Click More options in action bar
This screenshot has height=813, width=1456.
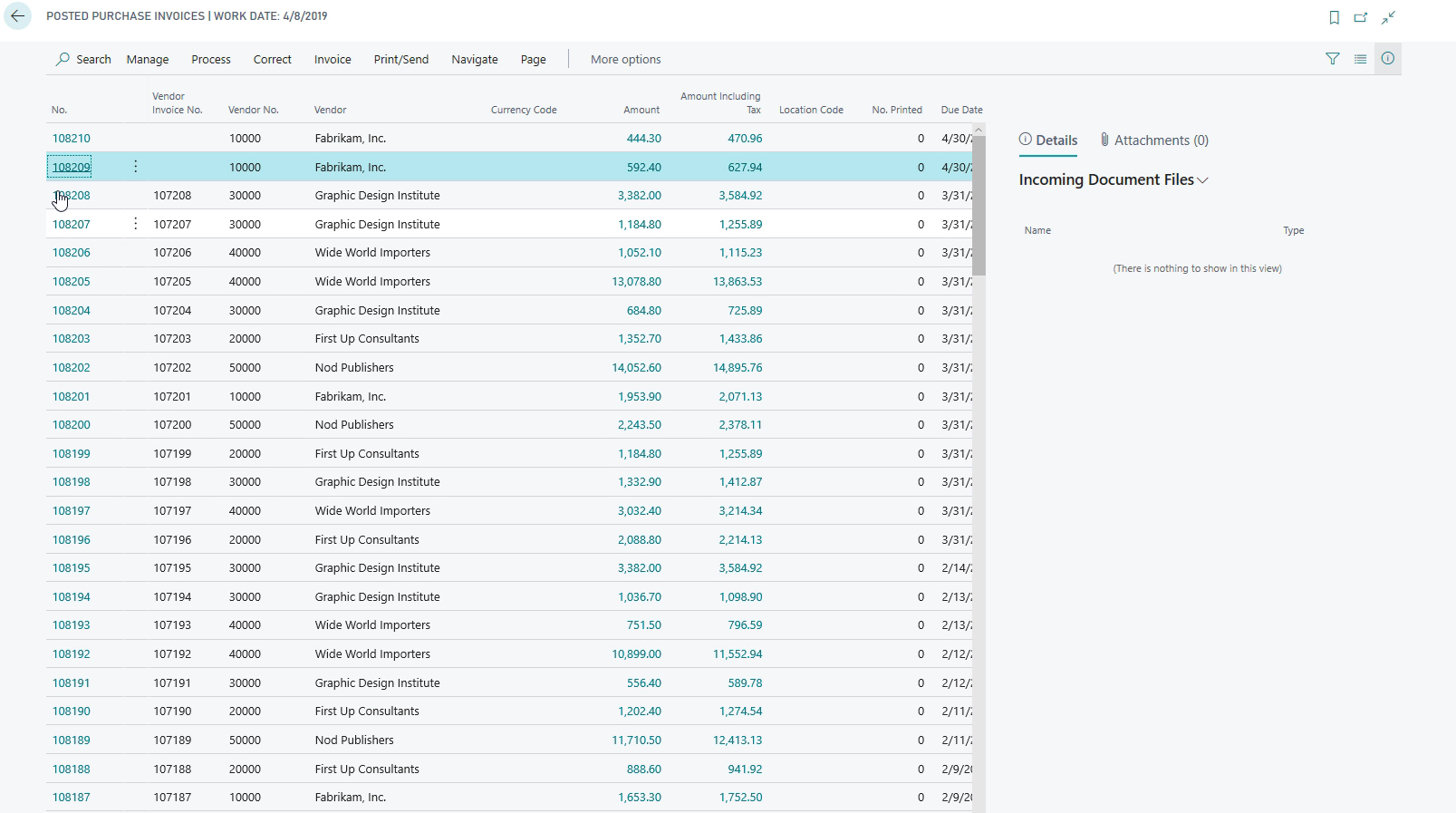pos(625,60)
